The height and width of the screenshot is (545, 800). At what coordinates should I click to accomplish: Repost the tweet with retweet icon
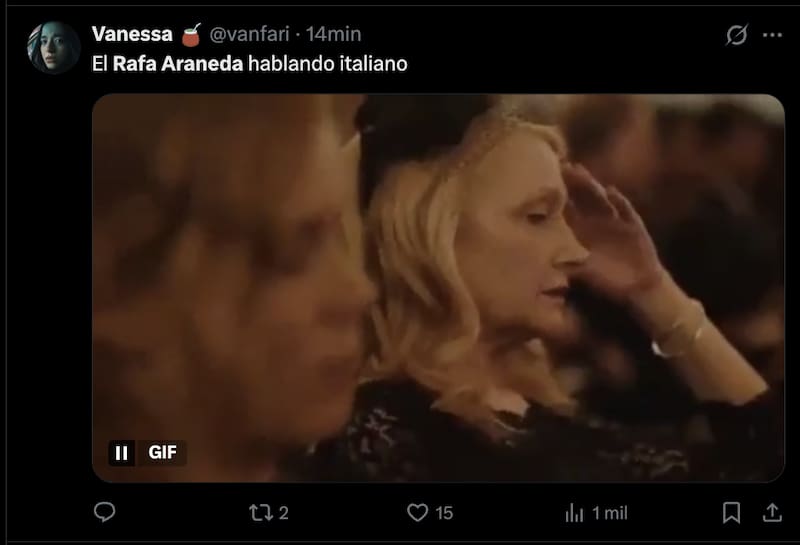pyautogui.click(x=261, y=512)
